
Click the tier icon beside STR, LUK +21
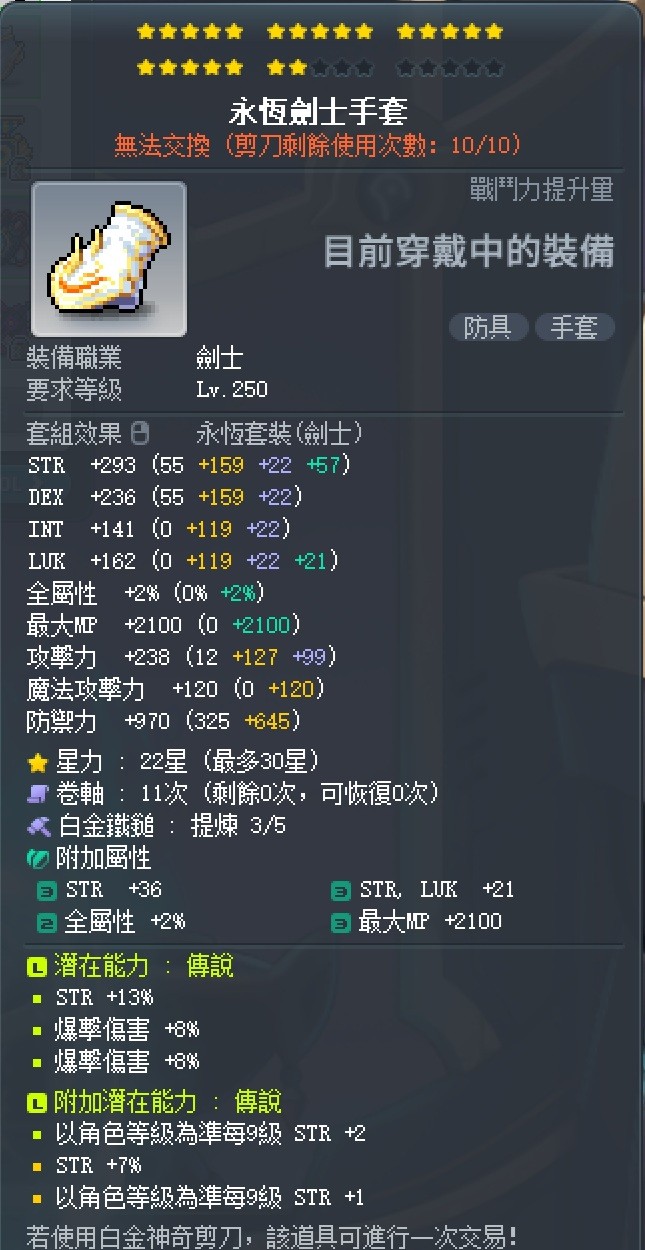click(341, 891)
